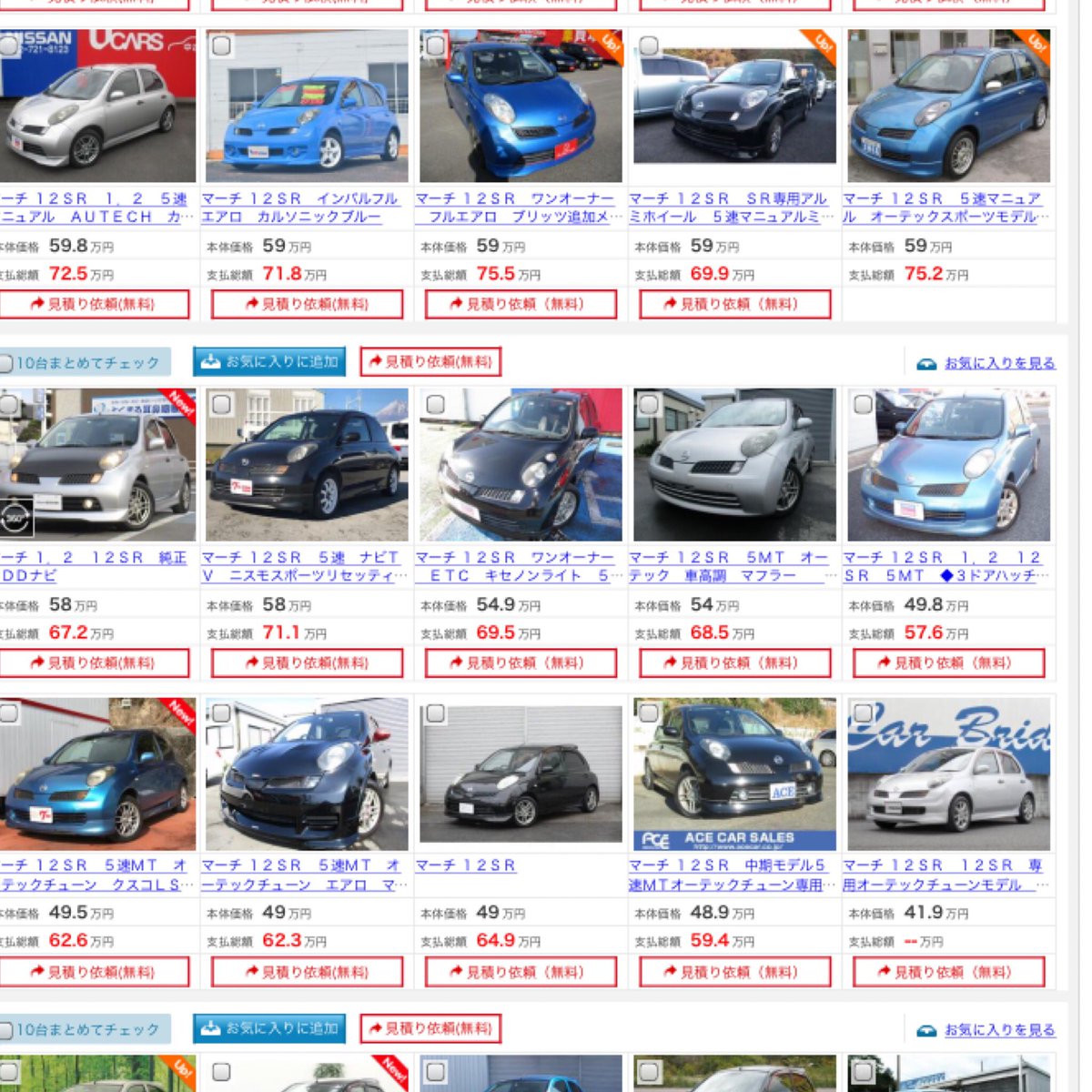This screenshot has width=1092, height=1092.
Task: Open upper お気に入りを見る link
Action: point(999,363)
